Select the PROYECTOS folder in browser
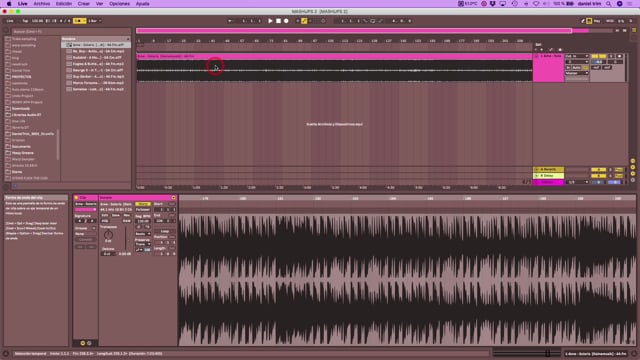The image size is (640, 360). point(21,77)
